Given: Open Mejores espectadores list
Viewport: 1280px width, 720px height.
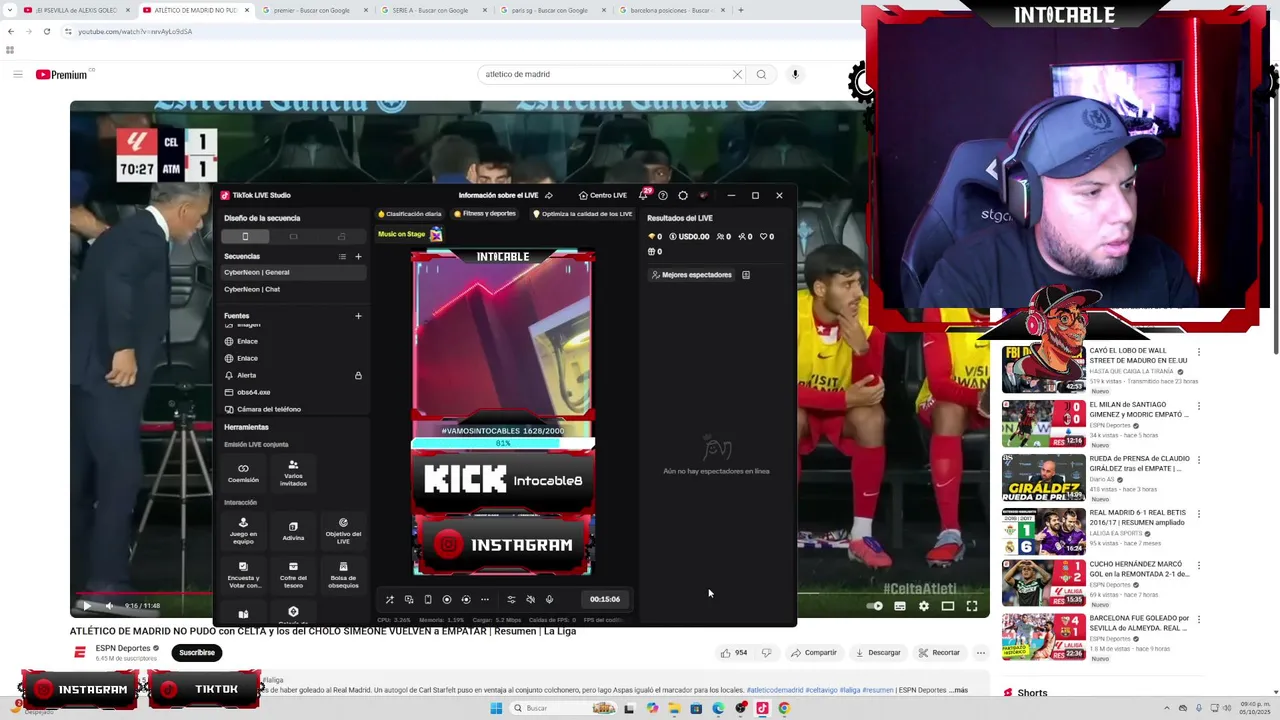Looking at the screenshot, I should (691, 274).
